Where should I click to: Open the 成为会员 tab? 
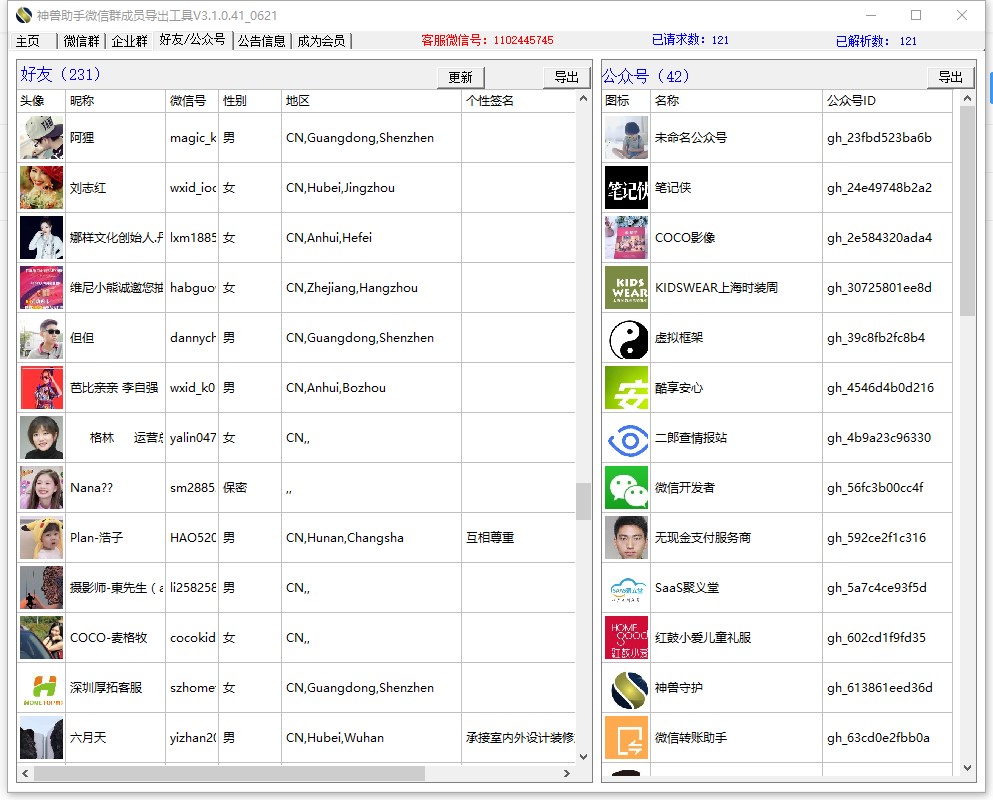[321, 41]
